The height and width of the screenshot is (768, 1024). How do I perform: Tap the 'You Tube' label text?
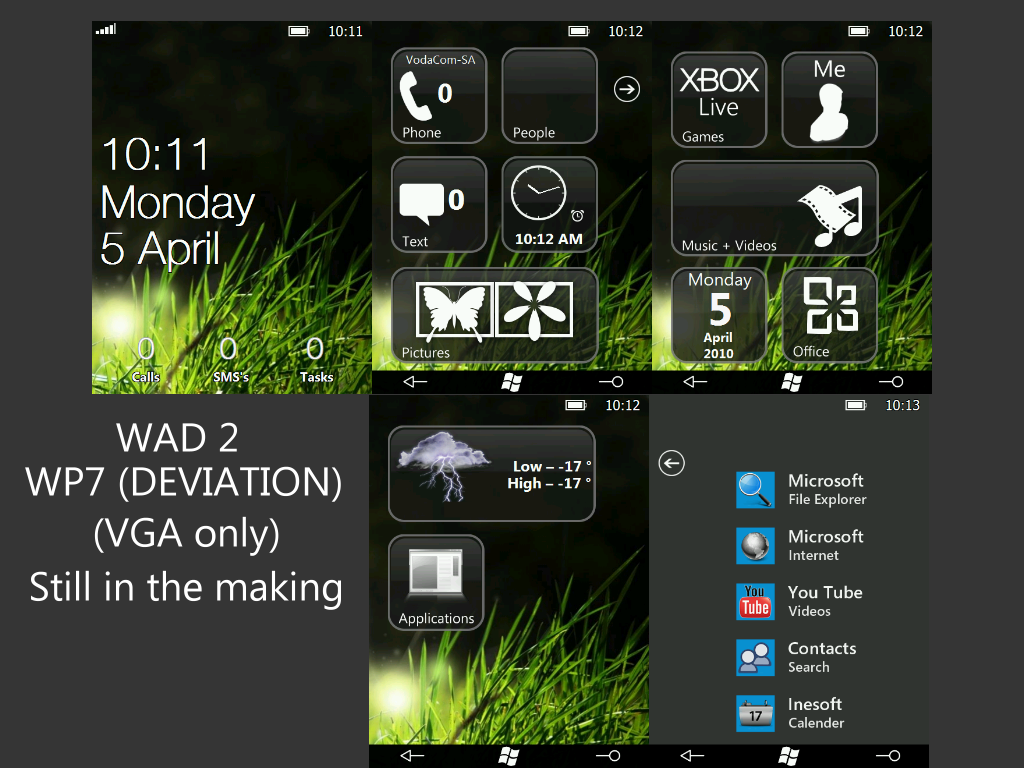coord(825,592)
